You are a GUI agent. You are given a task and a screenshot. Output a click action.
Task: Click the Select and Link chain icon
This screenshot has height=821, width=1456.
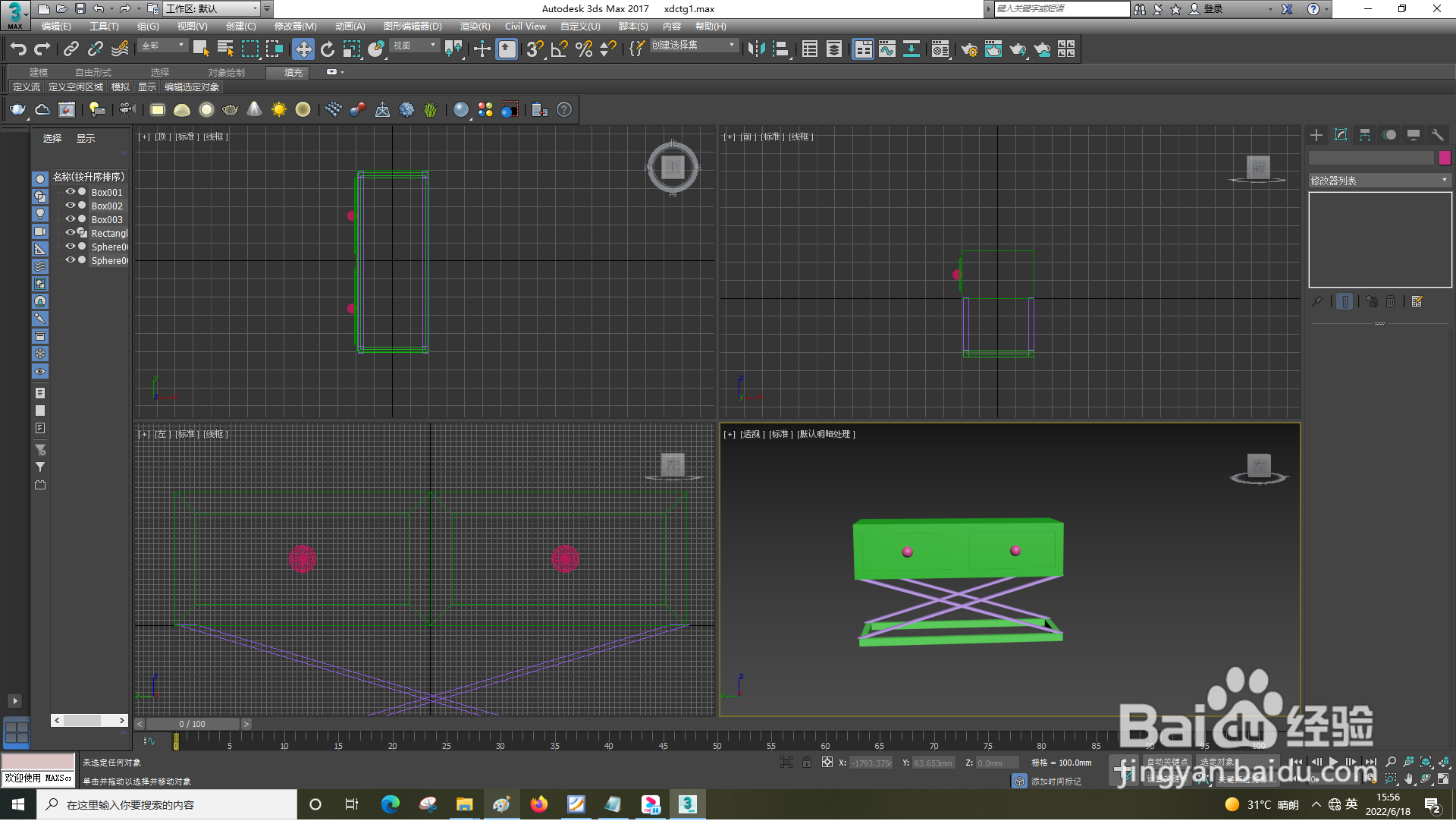pos(71,49)
